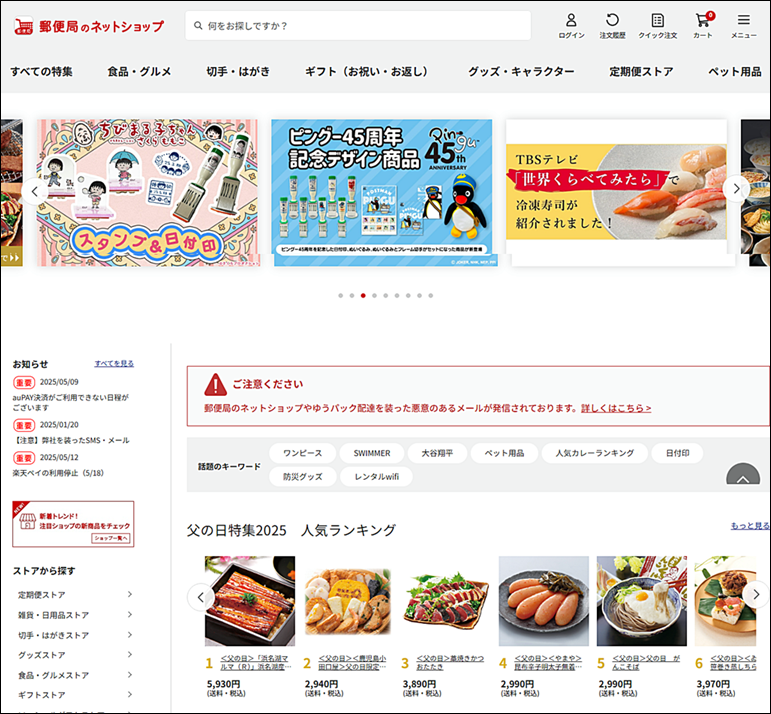Open the 弊社を装ったSMS・メール notice
The height and width of the screenshot is (714, 771).
click(x=71, y=440)
